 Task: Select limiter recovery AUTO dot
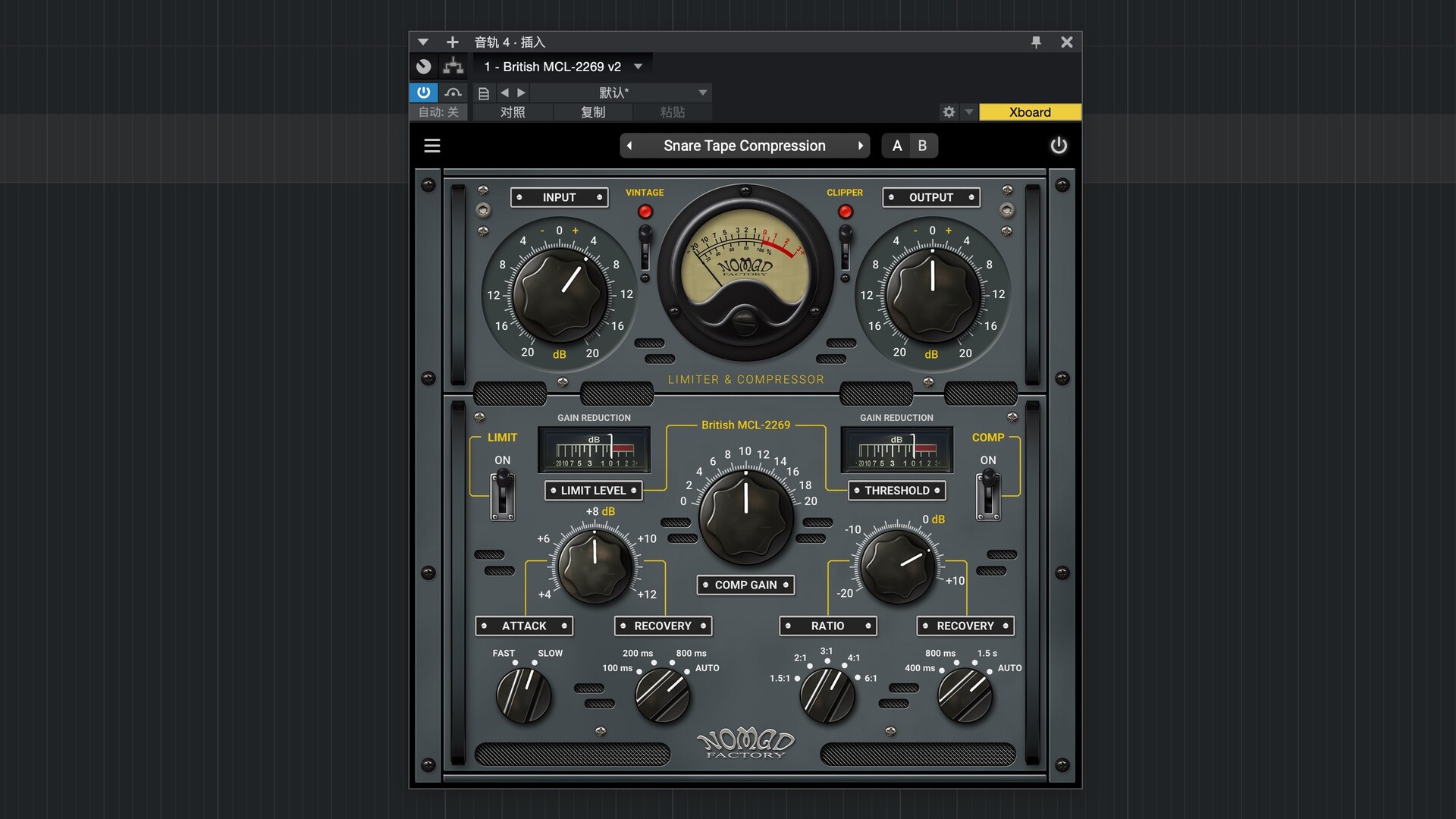(688, 671)
